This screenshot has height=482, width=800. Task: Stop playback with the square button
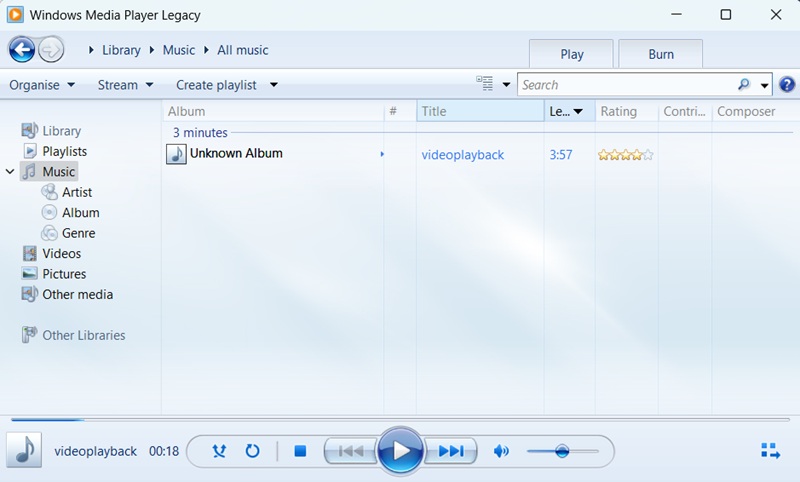pyautogui.click(x=300, y=451)
